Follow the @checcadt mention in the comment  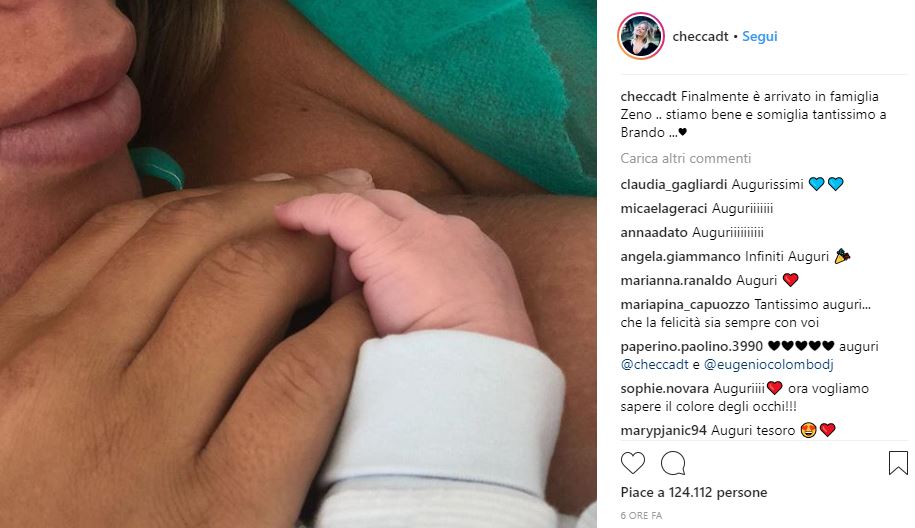[655, 365]
